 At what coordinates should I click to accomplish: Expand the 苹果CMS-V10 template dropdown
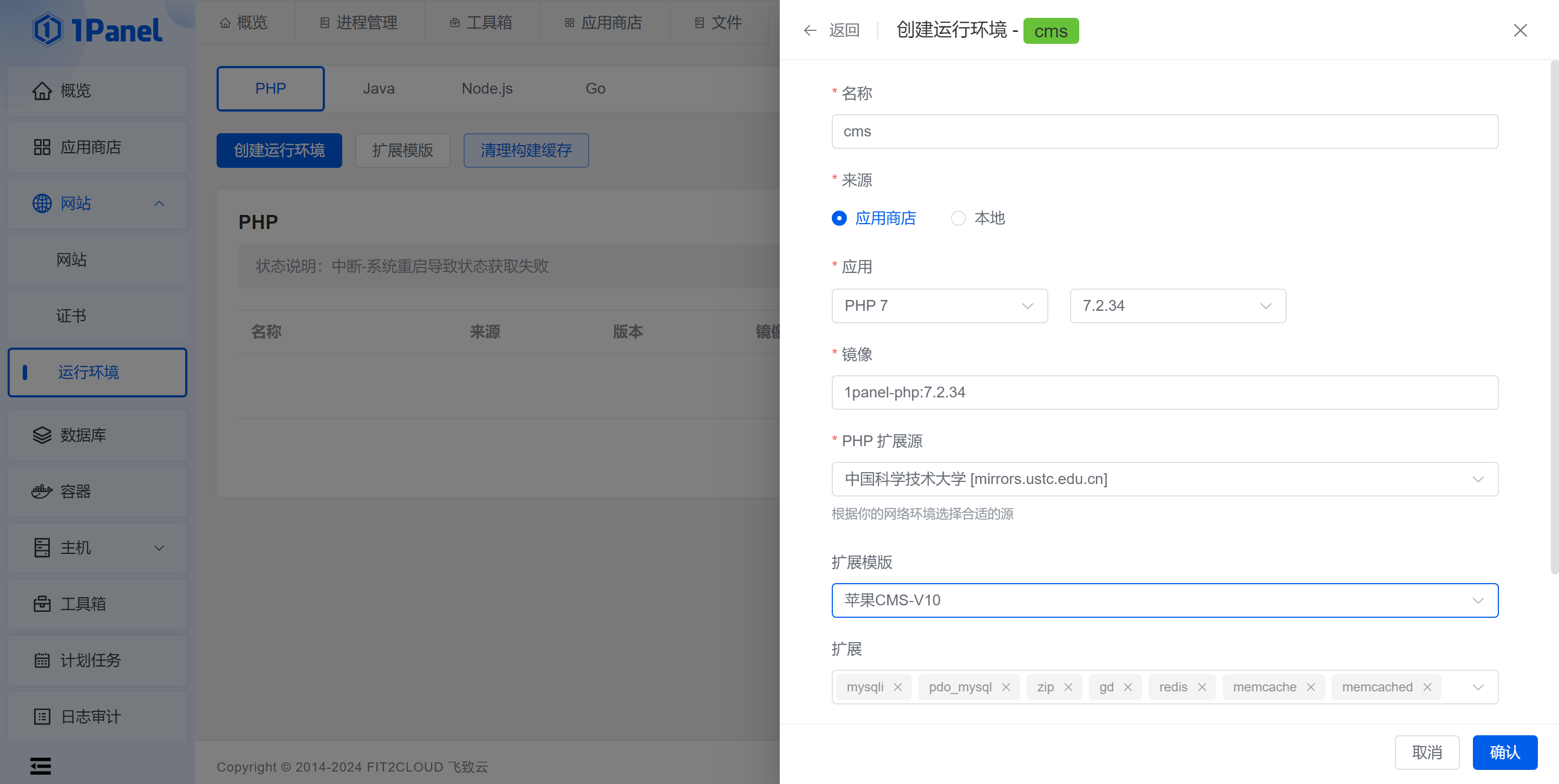(1164, 600)
